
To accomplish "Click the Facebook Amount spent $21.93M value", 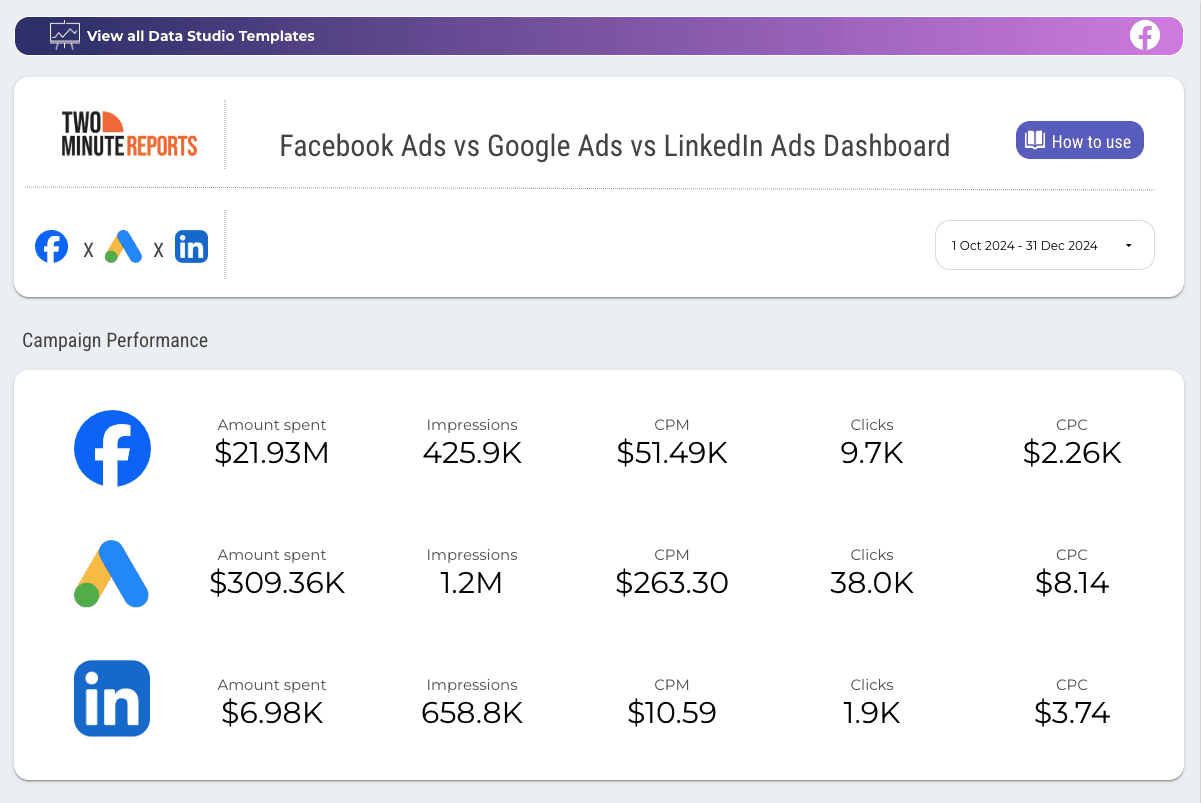I will click(x=272, y=453).
